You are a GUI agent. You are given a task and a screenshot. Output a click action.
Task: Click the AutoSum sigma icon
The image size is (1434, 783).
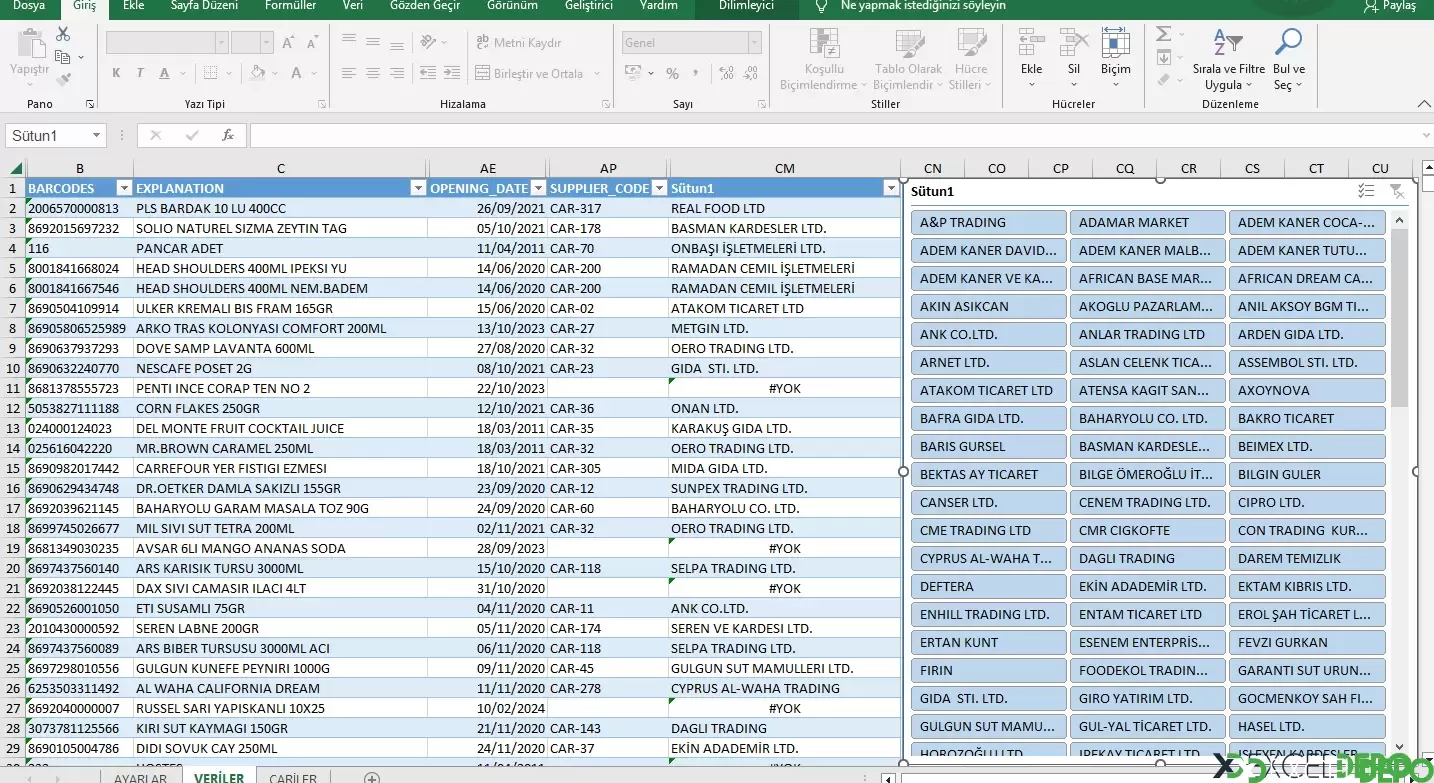[x=1163, y=33]
